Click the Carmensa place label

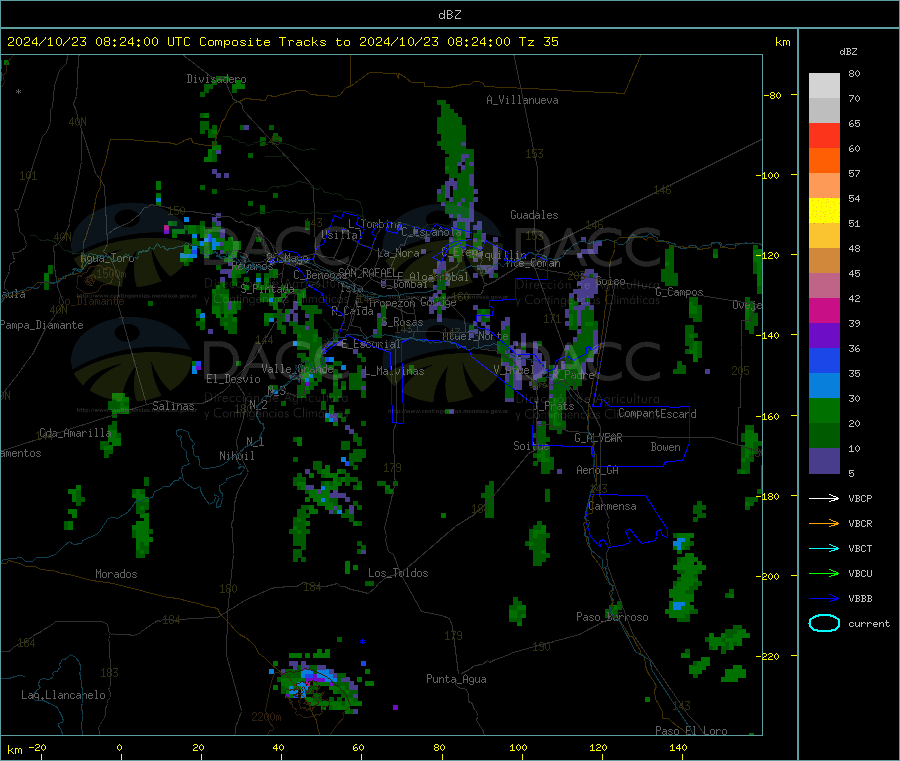click(612, 506)
